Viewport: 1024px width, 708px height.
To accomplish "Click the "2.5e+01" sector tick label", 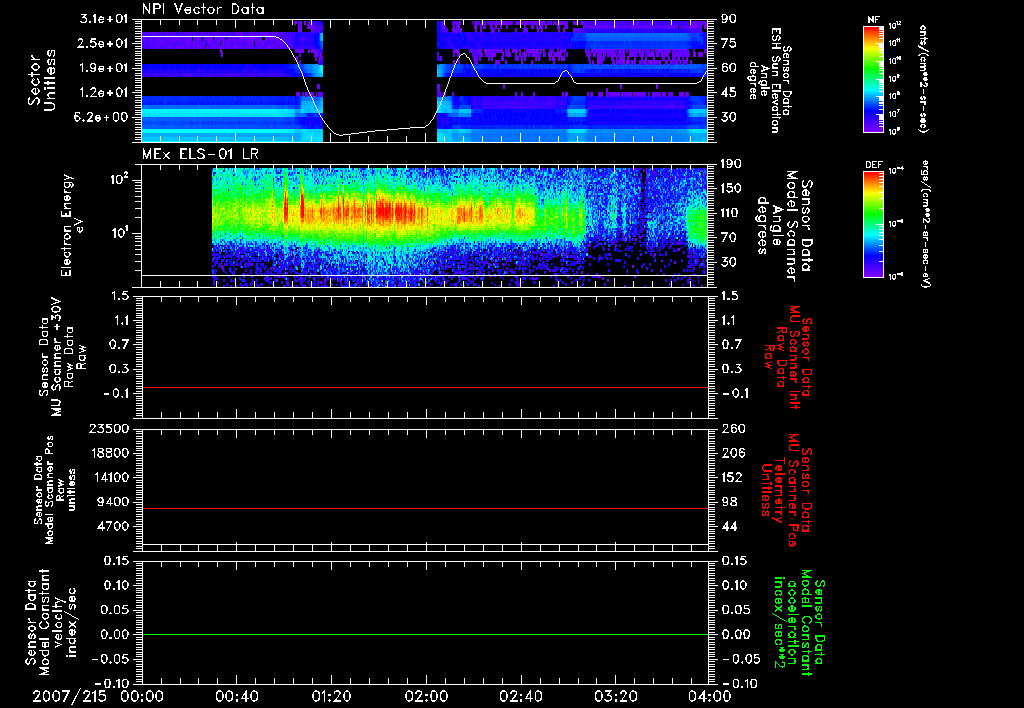I will [x=104, y=43].
